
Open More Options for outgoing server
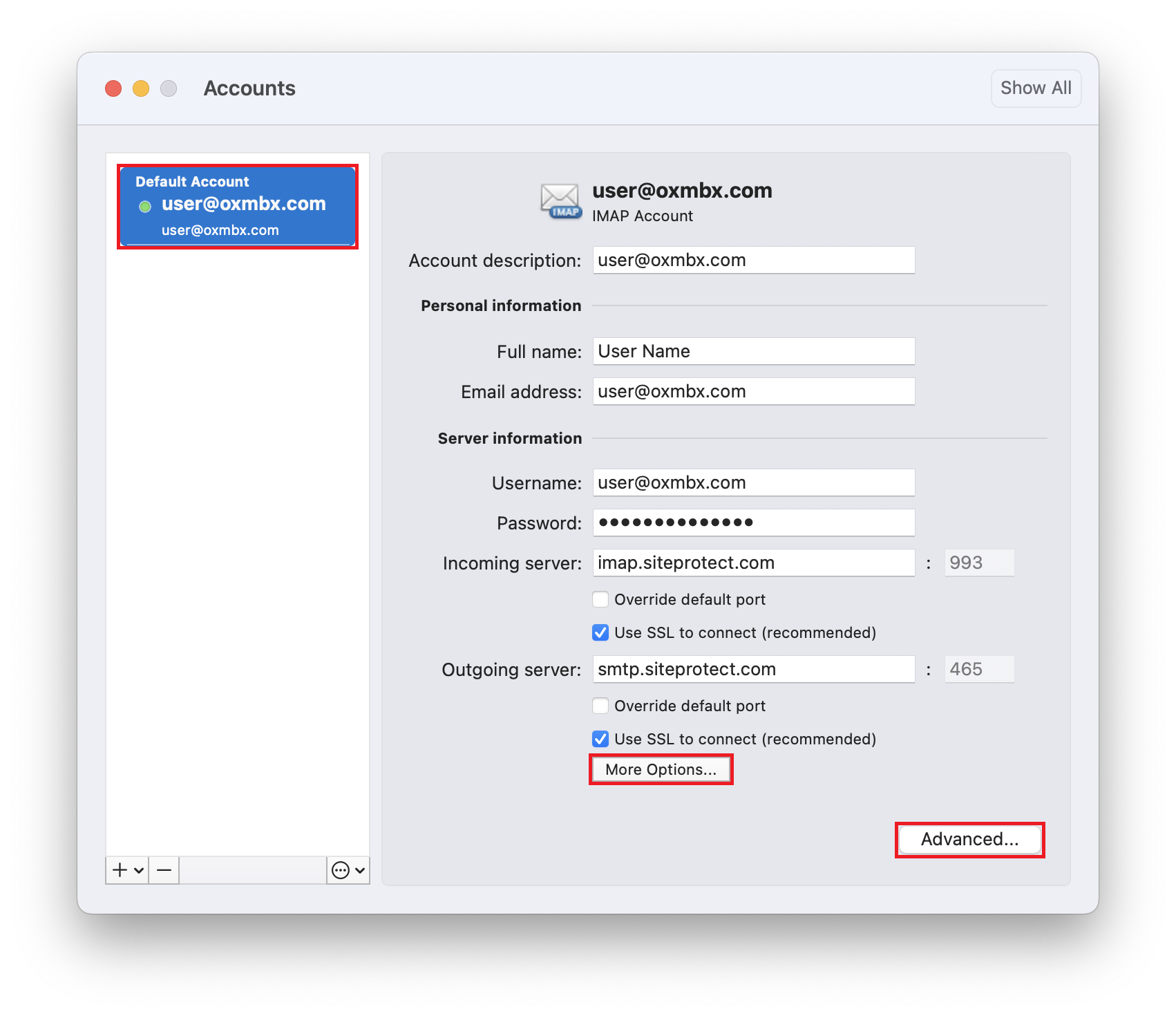[x=661, y=769]
